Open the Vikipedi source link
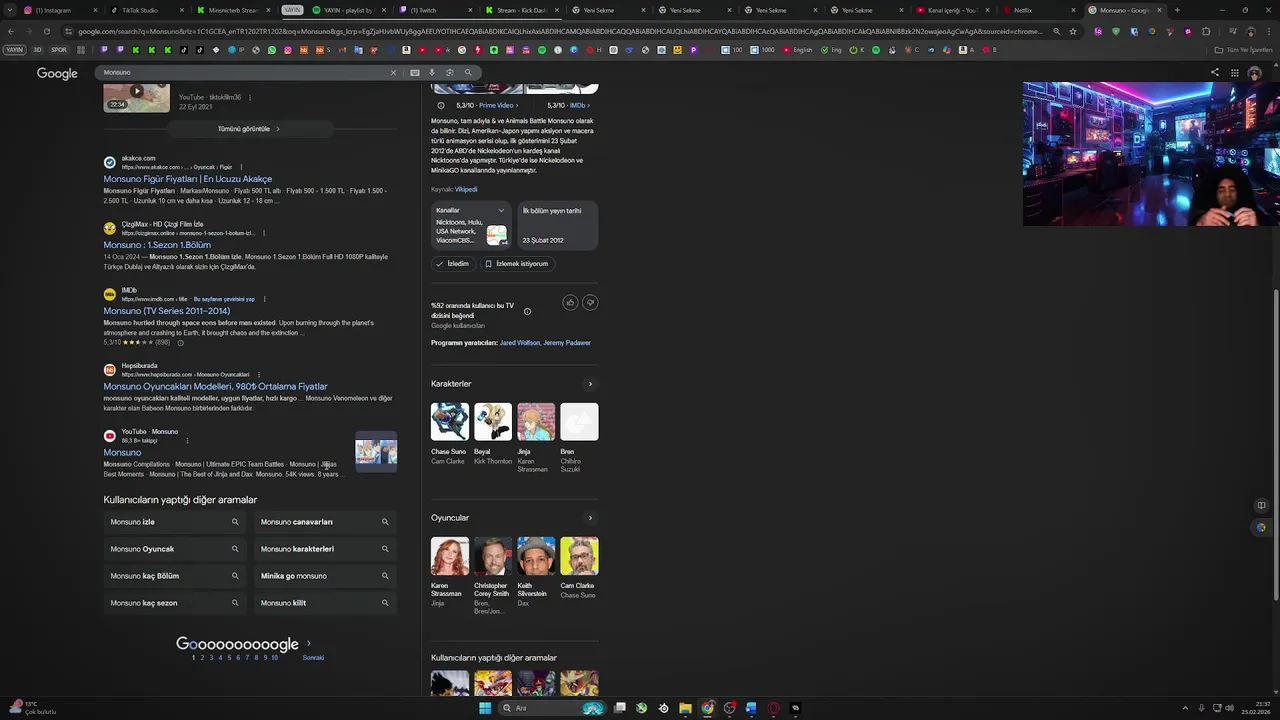The width and height of the screenshot is (1280, 720). (x=466, y=189)
